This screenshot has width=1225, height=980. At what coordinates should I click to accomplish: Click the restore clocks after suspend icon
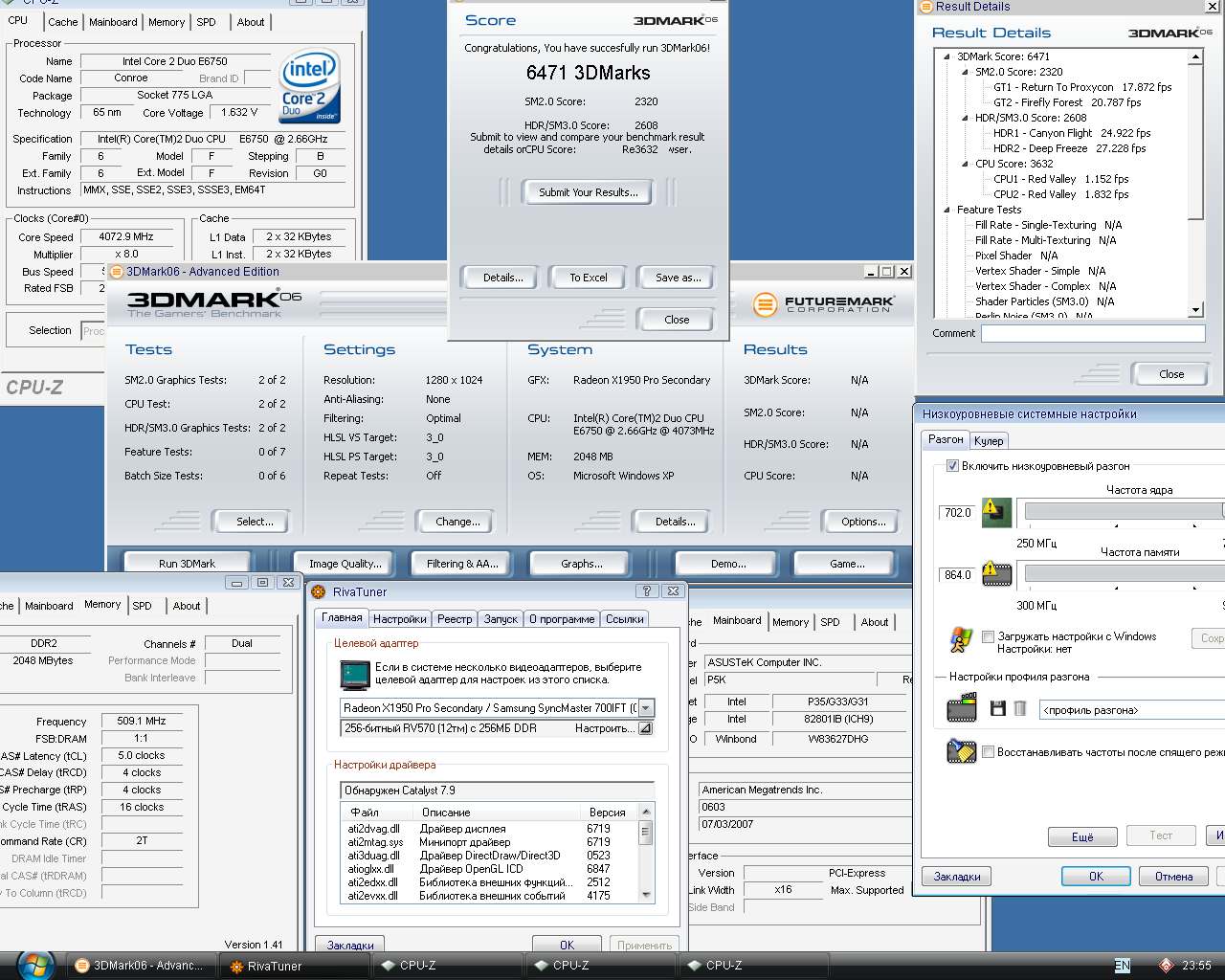[961, 751]
